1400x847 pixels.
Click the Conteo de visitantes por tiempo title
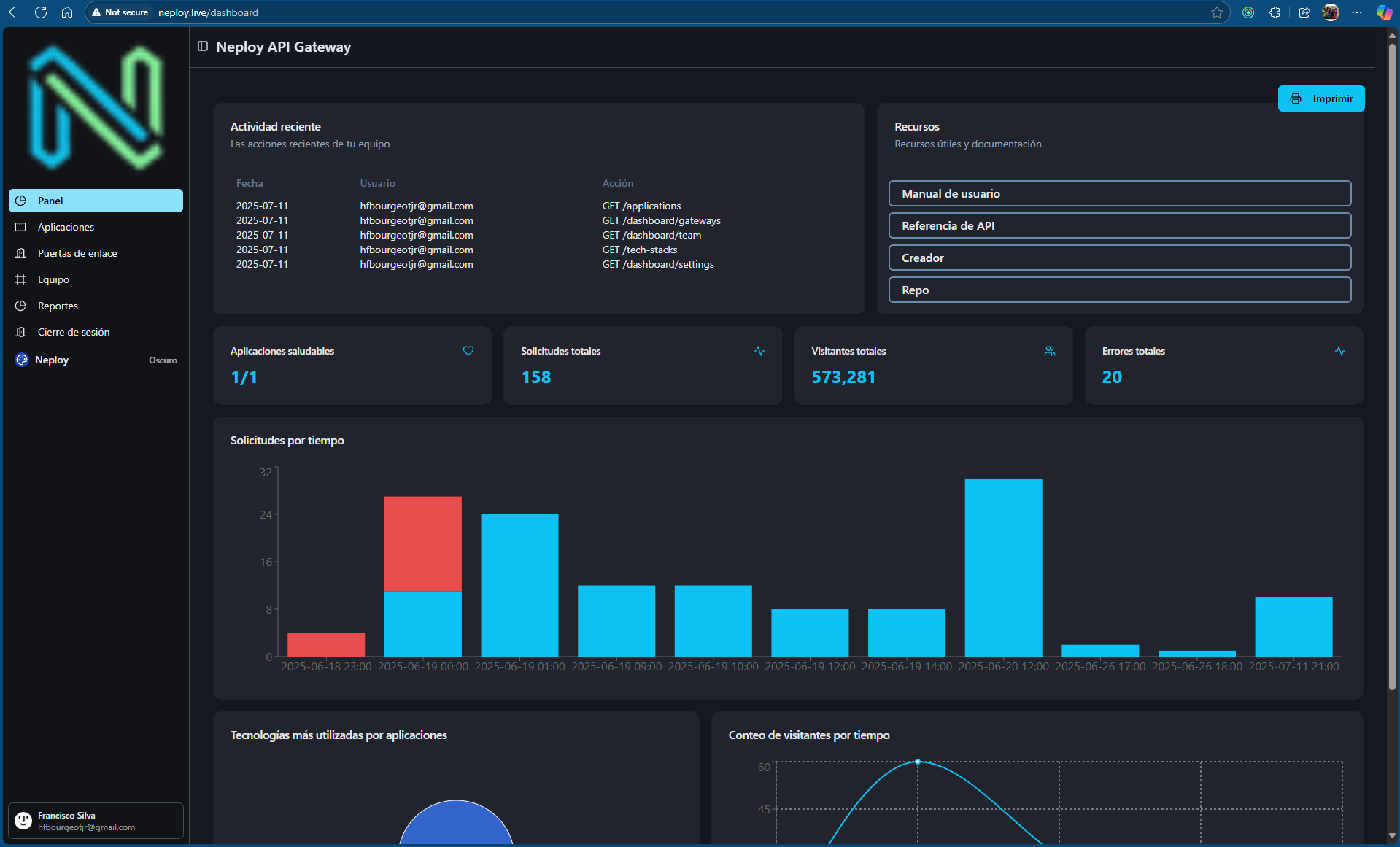tap(809, 735)
